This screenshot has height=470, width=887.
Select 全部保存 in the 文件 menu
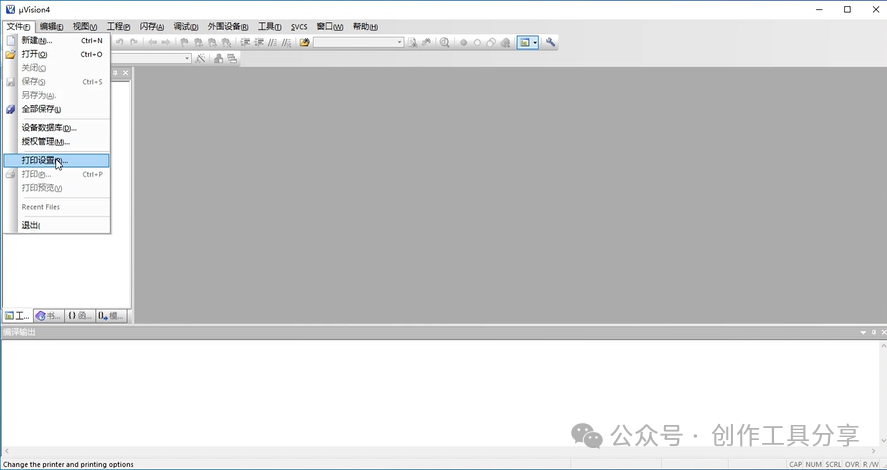57,109
